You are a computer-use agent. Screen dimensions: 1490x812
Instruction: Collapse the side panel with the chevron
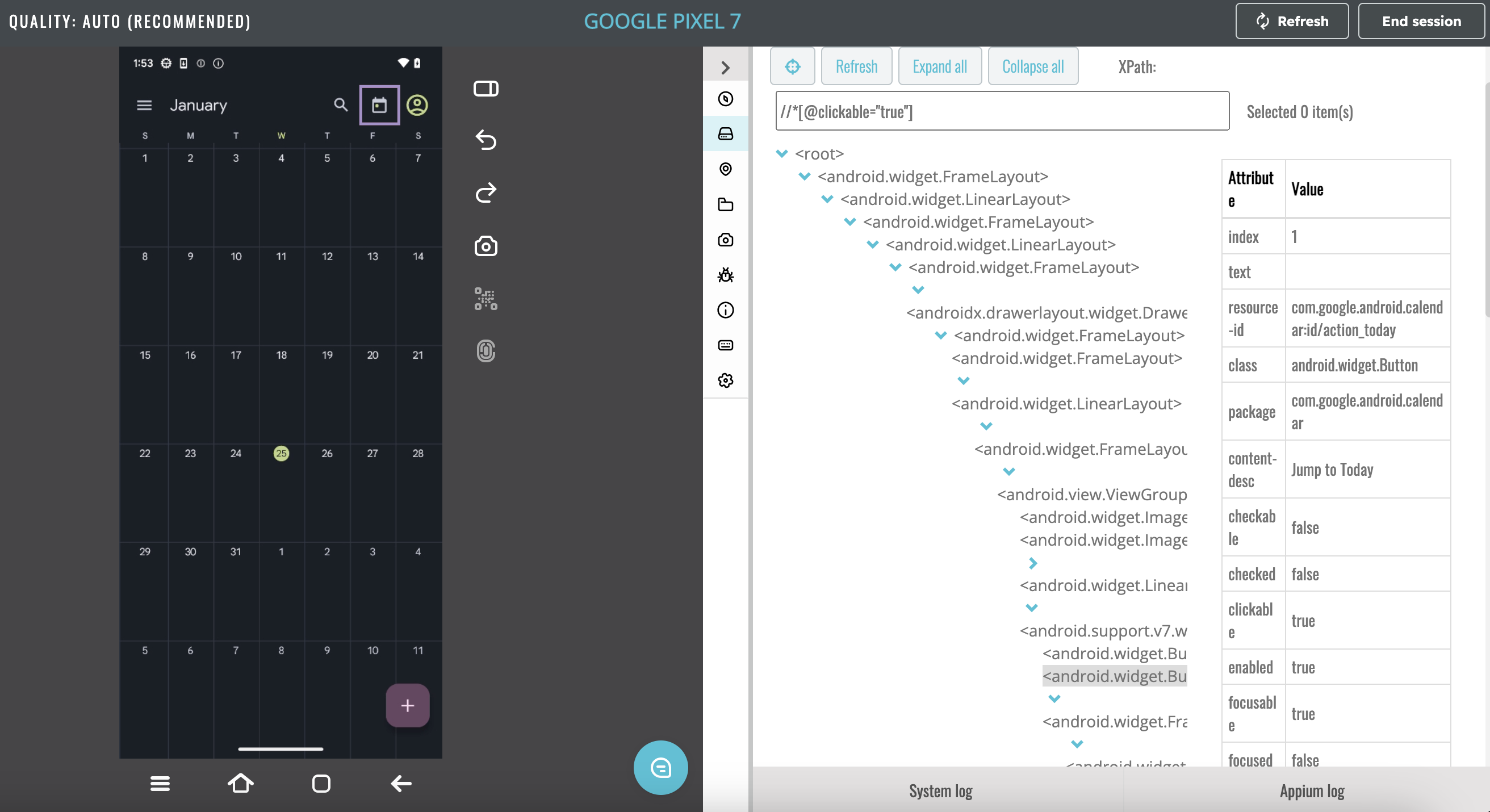pos(725,68)
